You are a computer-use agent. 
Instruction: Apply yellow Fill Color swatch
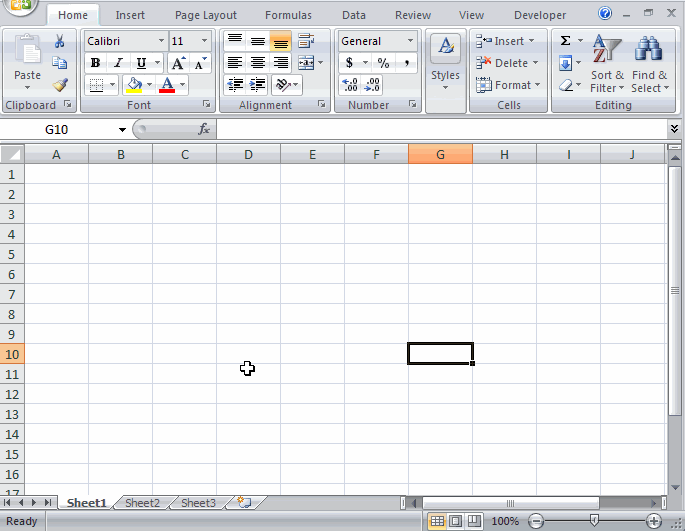134,85
